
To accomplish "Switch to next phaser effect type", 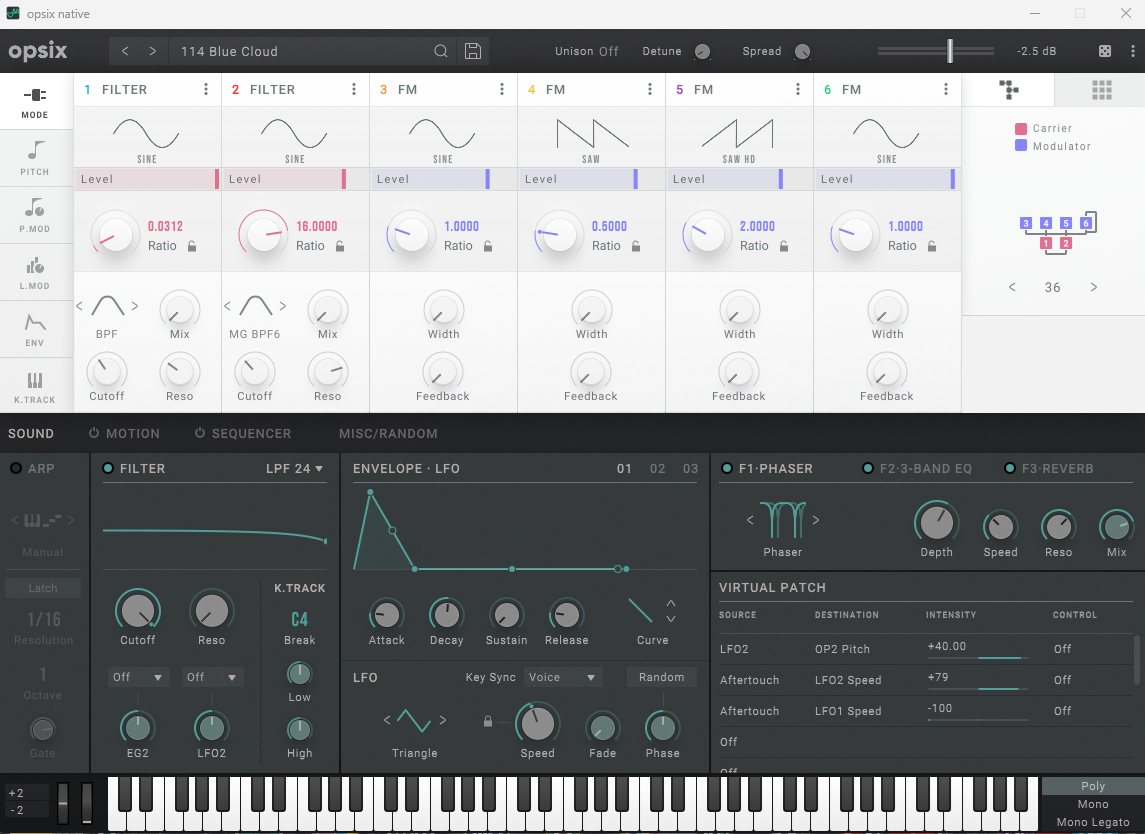I will [816, 520].
